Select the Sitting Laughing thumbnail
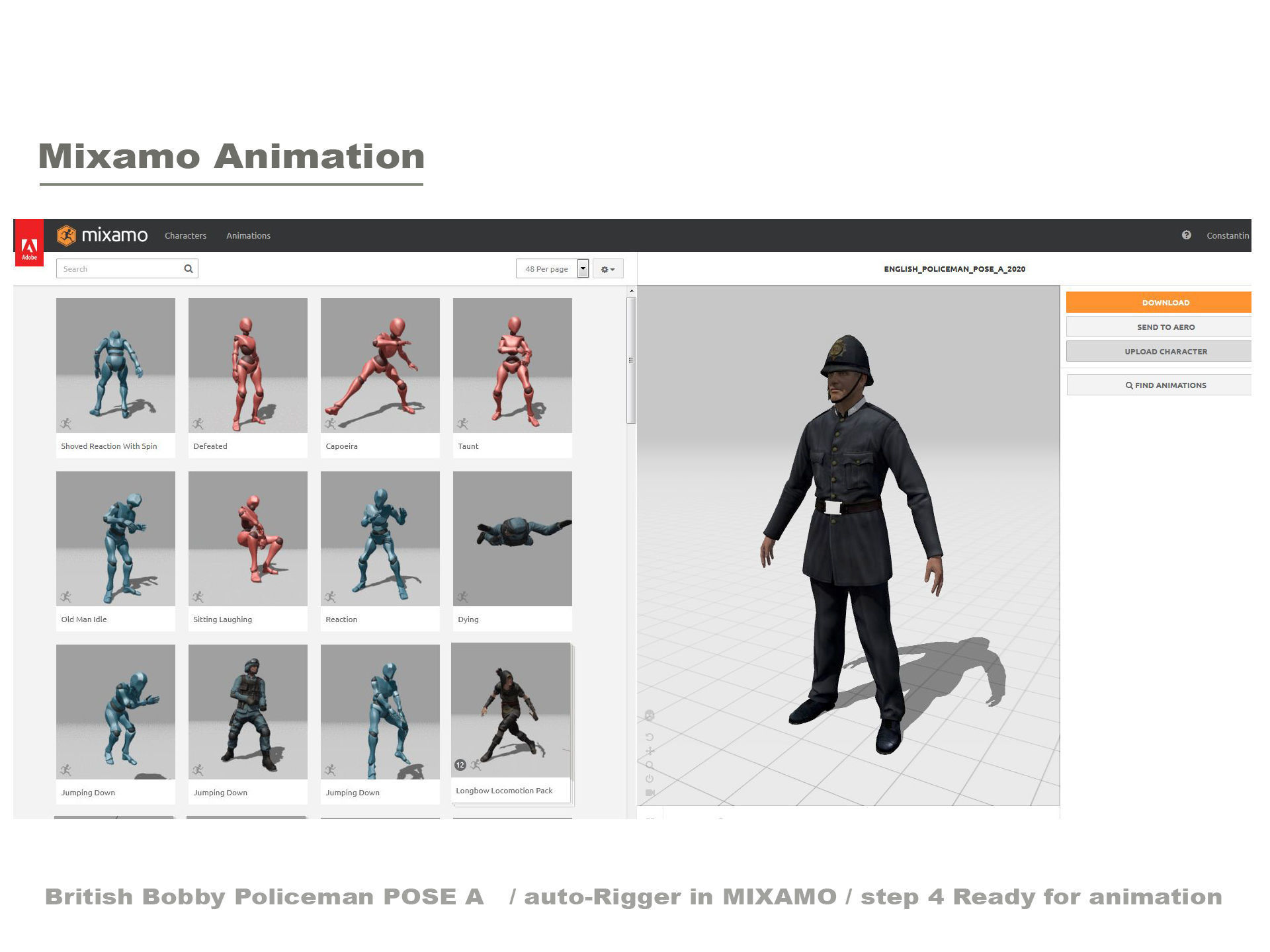Screen dimensions: 1270x952 (x=248, y=539)
